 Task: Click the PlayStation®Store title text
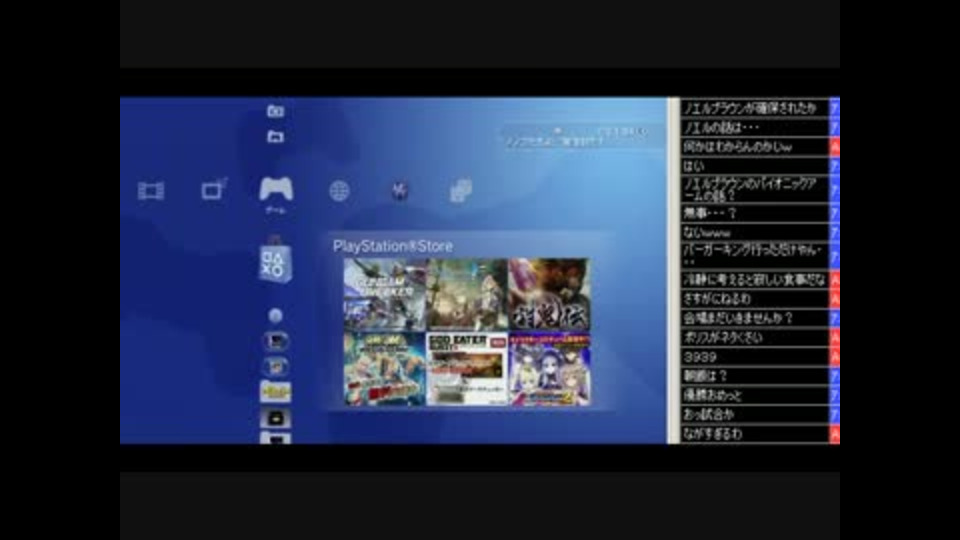click(x=392, y=246)
